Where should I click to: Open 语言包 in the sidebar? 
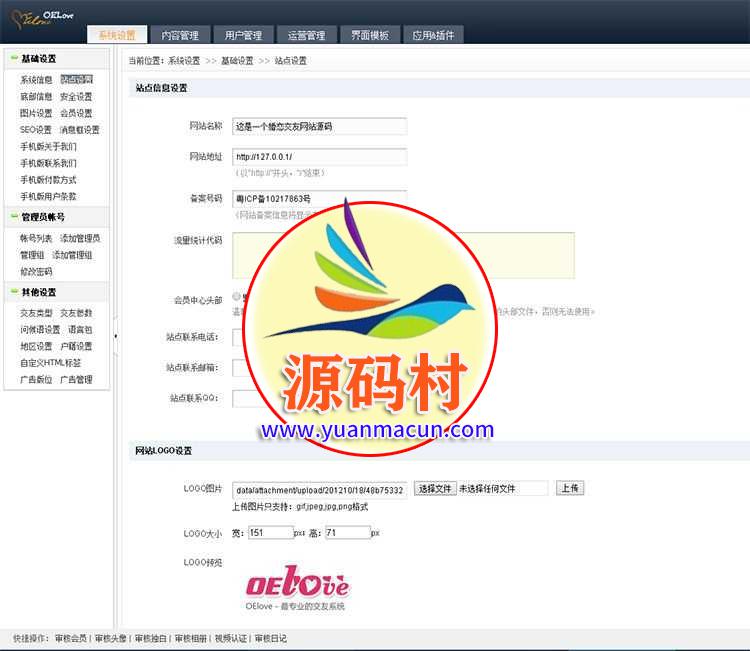pos(80,330)
